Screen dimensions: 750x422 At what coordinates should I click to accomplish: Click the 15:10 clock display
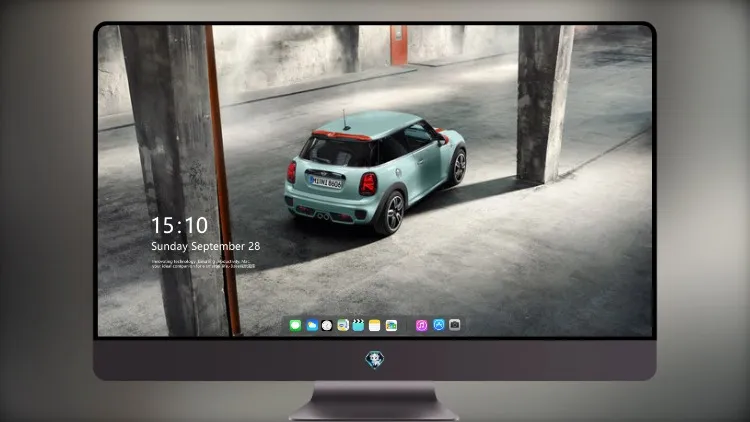(179, 225)
